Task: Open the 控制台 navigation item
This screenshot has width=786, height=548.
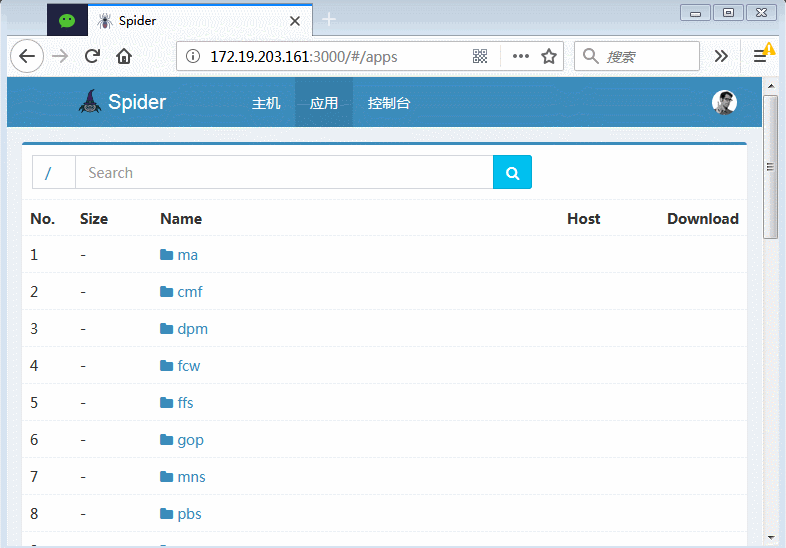Action: [x=389, y=103]
